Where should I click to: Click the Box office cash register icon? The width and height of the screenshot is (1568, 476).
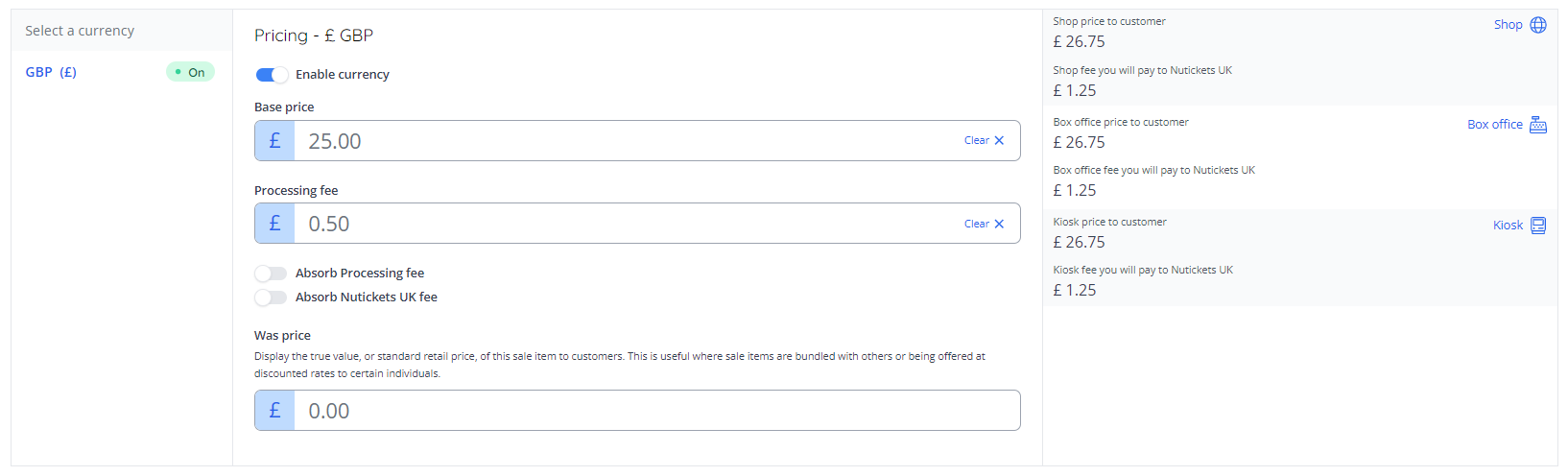pyautogui.click(x=1538, y=125)
